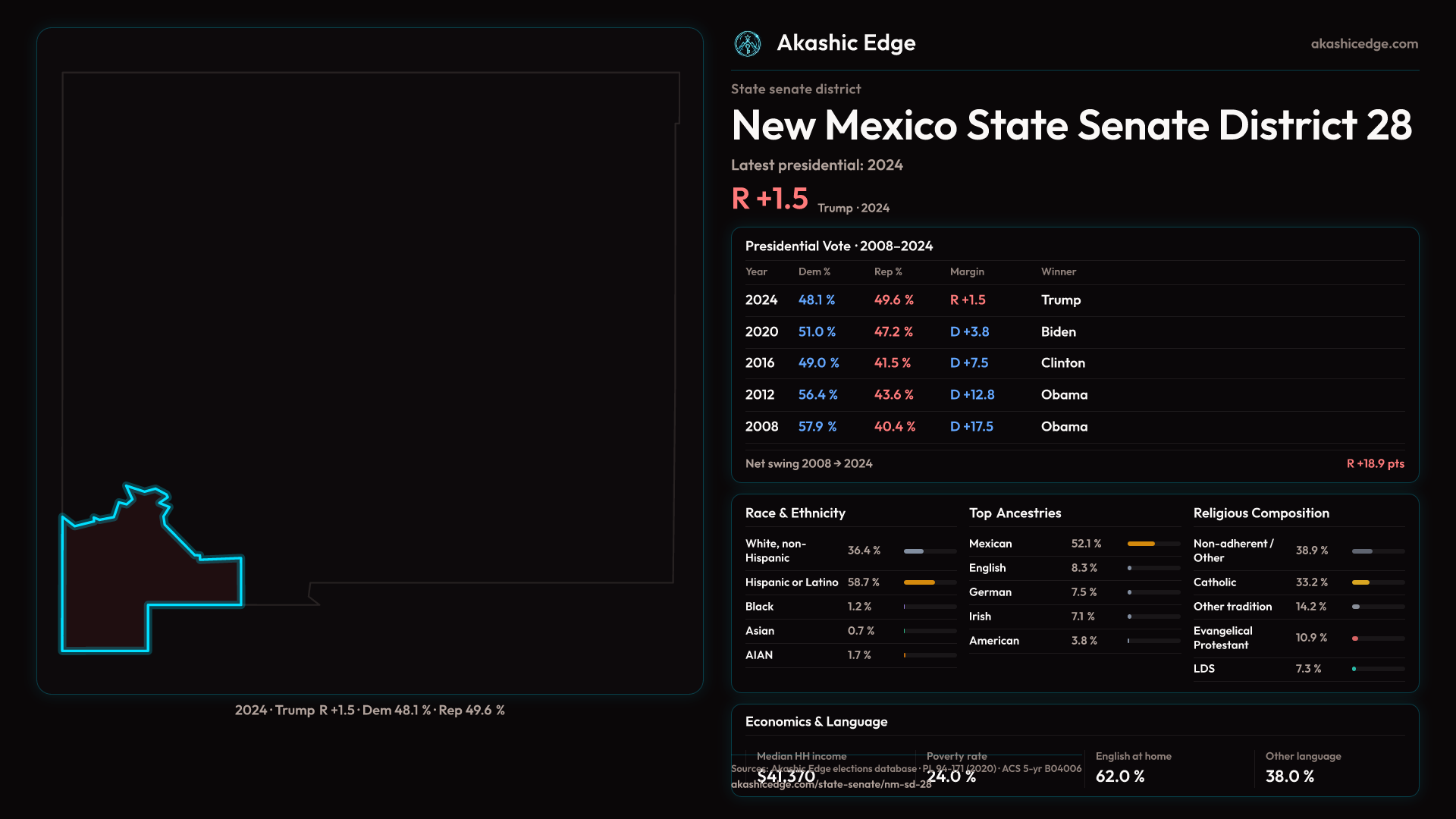This screenshot has width=1456, height=819.
Task: Click the Akashic Edge logo icon
Action: pyautogui.click(x=748, y=44)
